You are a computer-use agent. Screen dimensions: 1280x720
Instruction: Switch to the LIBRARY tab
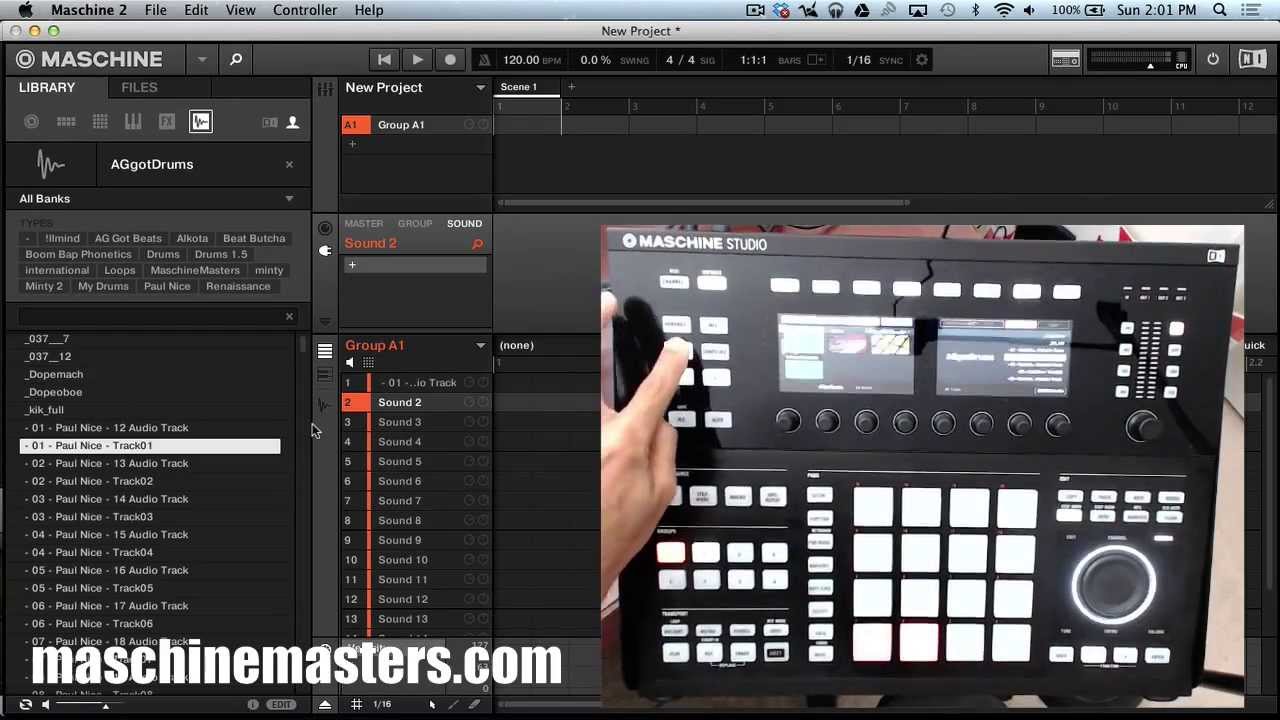coord(47,88)
